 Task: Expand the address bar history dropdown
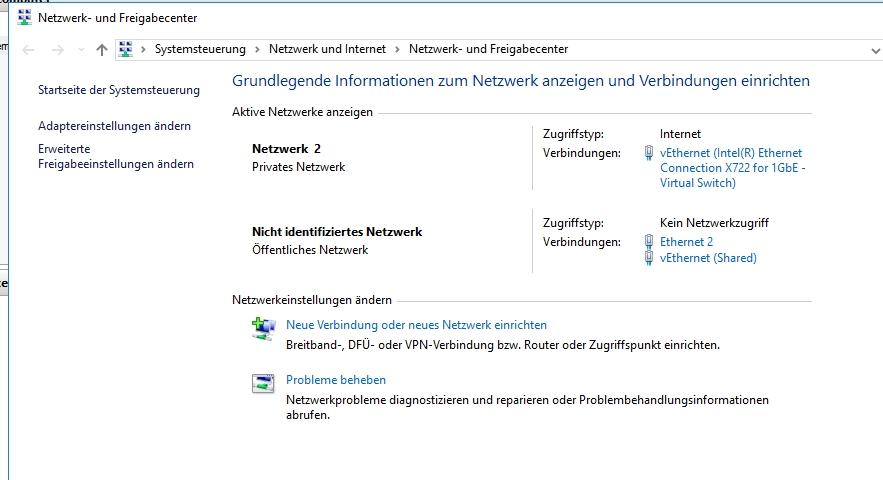point(875,51)
